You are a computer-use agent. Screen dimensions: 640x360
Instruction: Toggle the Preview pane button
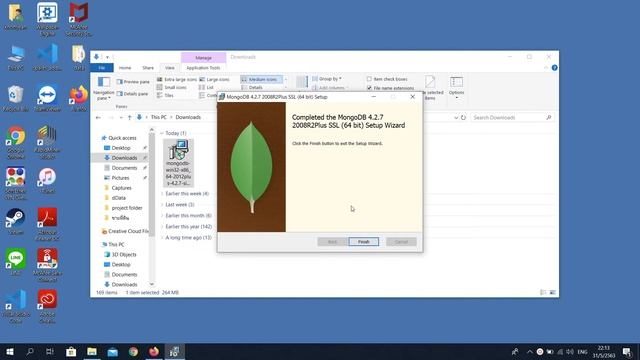(x=133, y=82)
